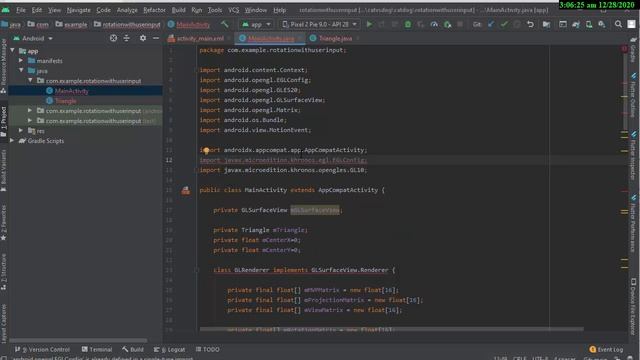Click the user avatar icon in toolbar
This screenshot has width=640, height=360.
(631, 24)
